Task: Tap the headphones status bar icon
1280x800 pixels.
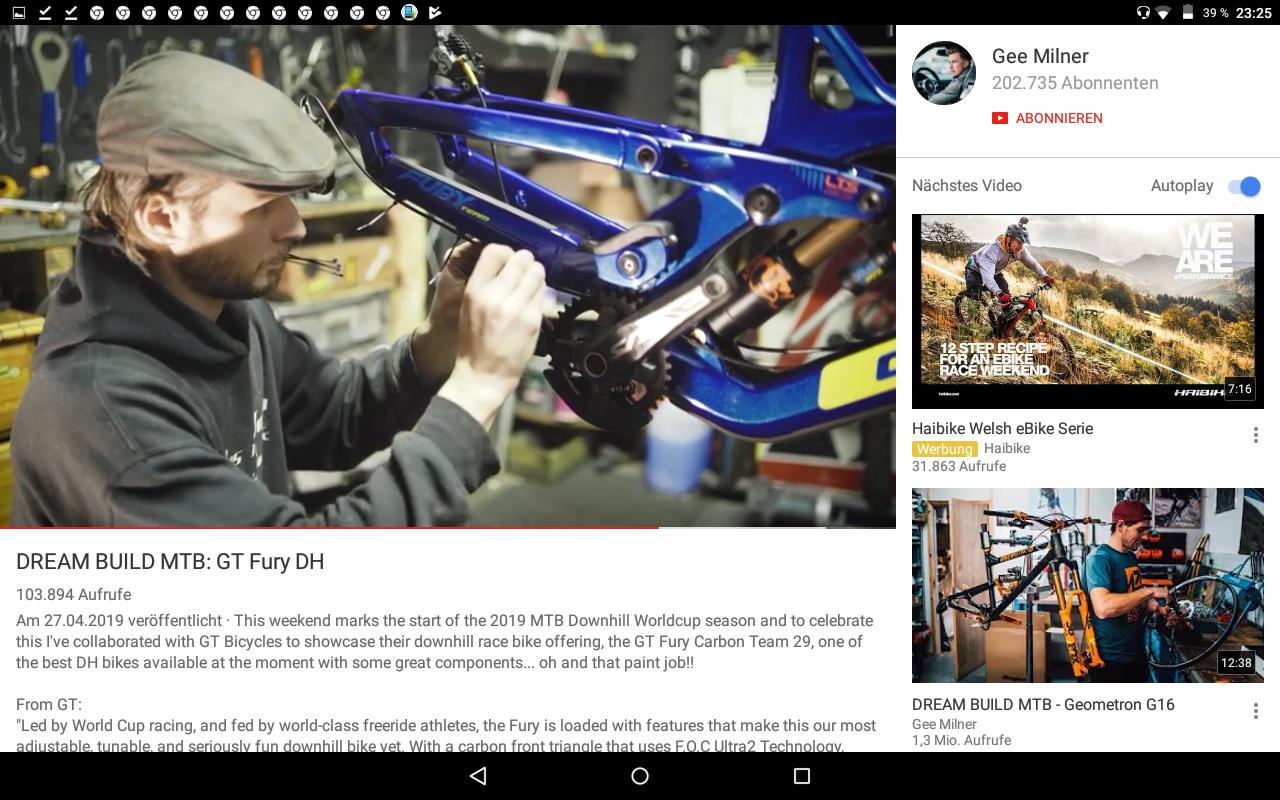Action: pos(1143,13)
